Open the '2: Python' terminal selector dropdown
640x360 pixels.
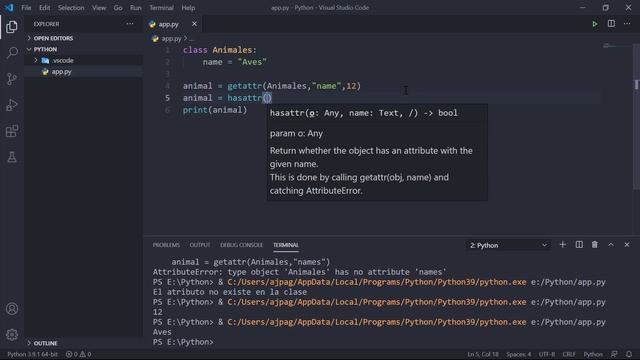click(x=508, y=245)
